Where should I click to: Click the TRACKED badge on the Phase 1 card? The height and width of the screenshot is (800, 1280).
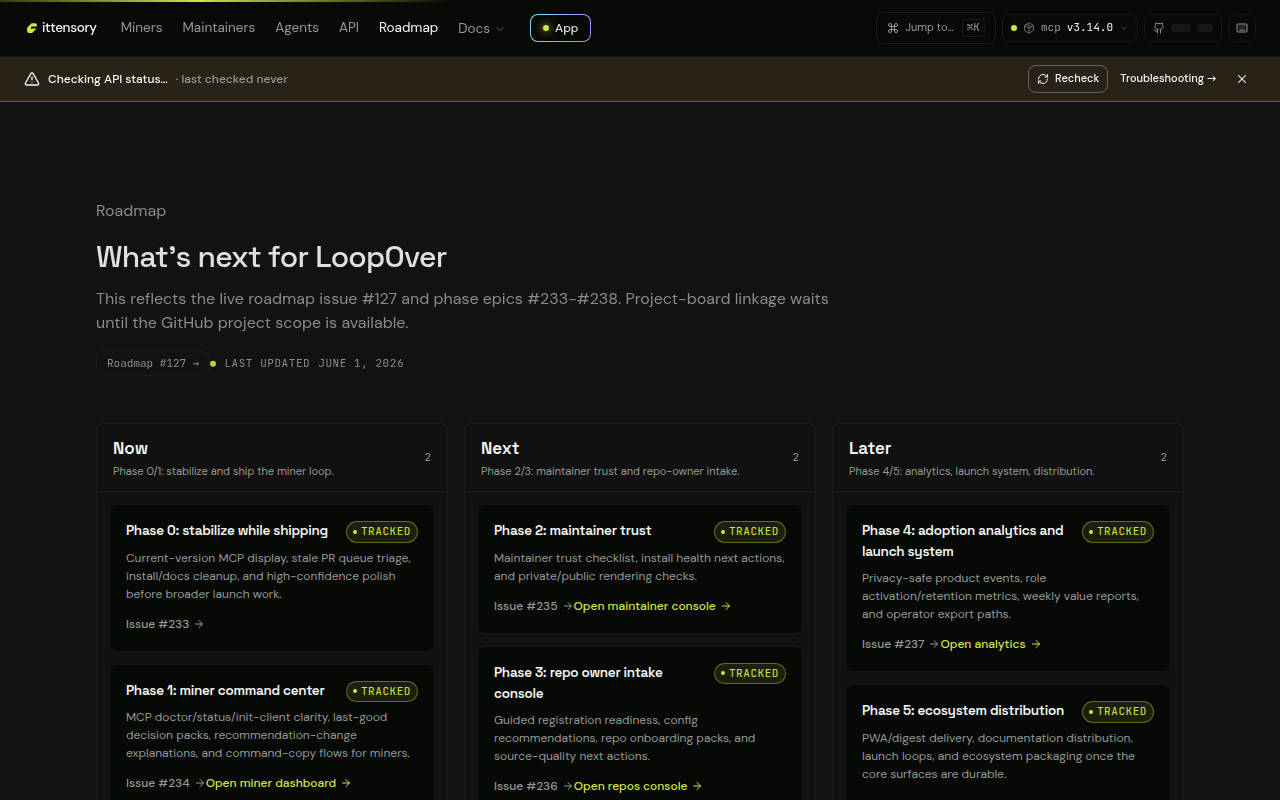click(x=382, y=691)
